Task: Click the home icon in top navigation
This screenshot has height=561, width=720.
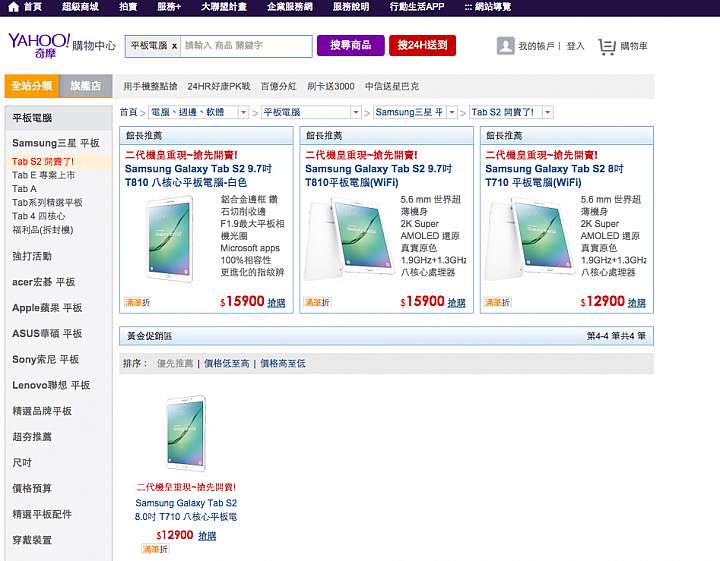Action: click(13, 7)
